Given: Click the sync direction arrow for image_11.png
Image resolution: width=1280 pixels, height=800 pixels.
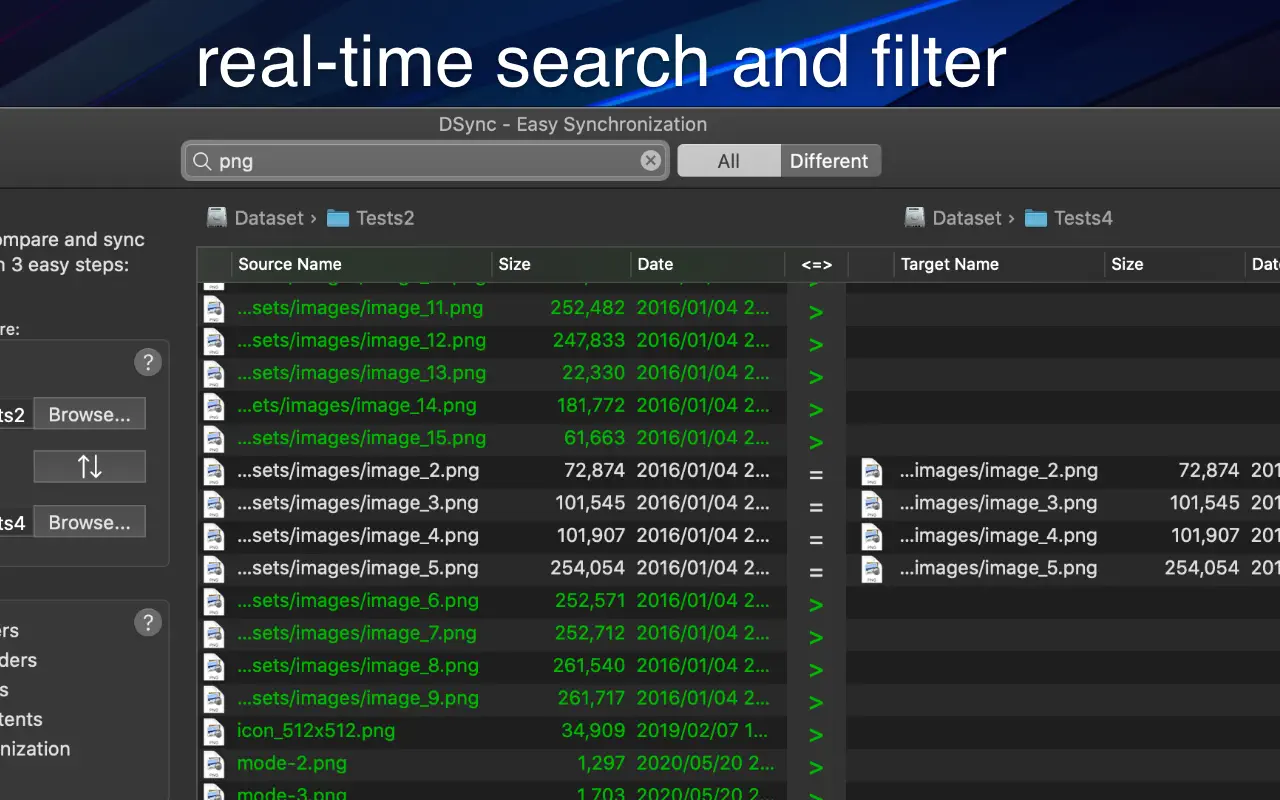Looking at the screenshot, I should coord(816,312).
